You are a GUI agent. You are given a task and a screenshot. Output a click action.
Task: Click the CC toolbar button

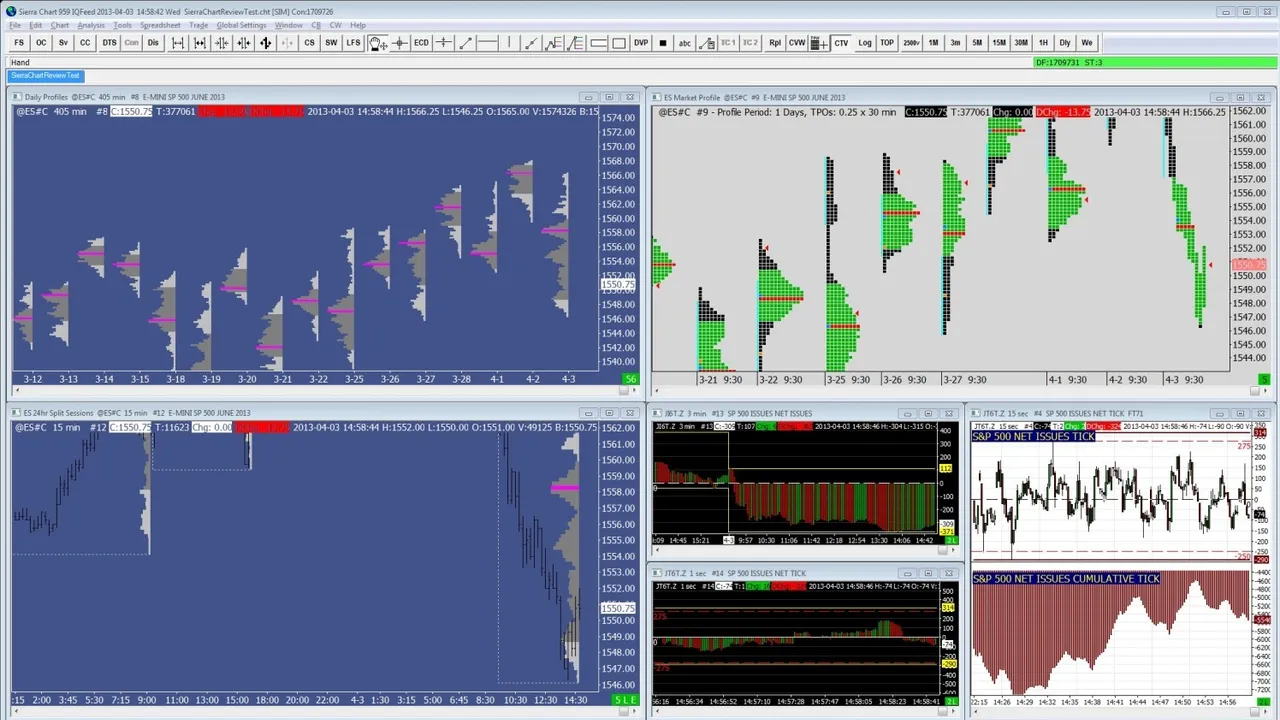(x=85, y=43)
